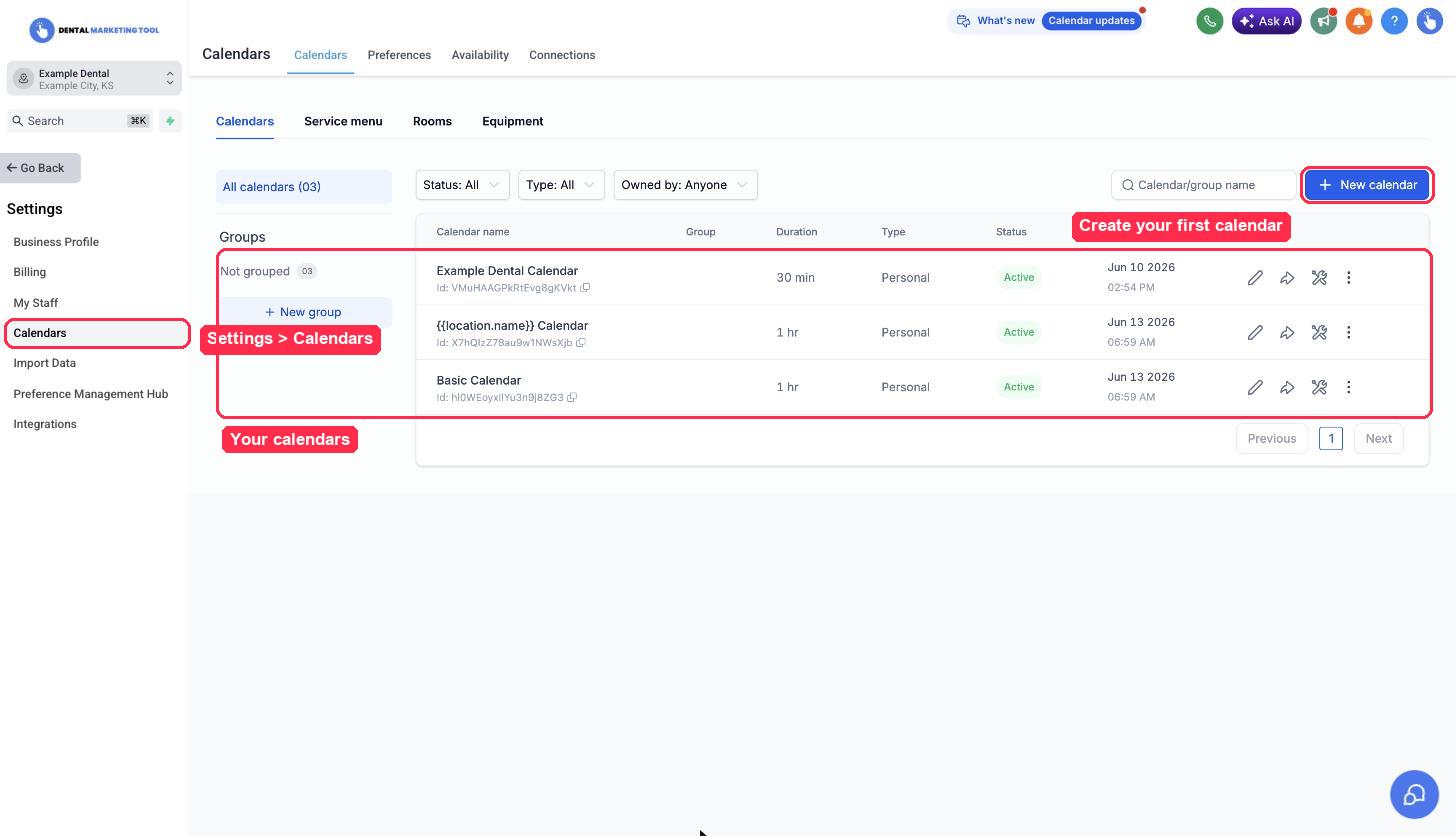
Task: Open the Status: All filter dropdown
Action: [x=462, y=185]
